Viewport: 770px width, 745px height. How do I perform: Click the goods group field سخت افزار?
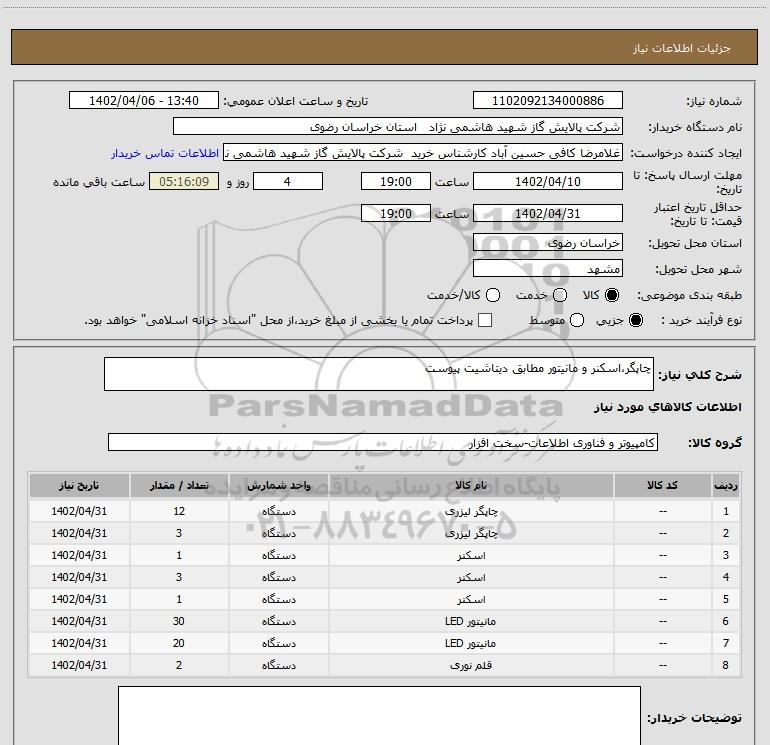pos(383,442)
